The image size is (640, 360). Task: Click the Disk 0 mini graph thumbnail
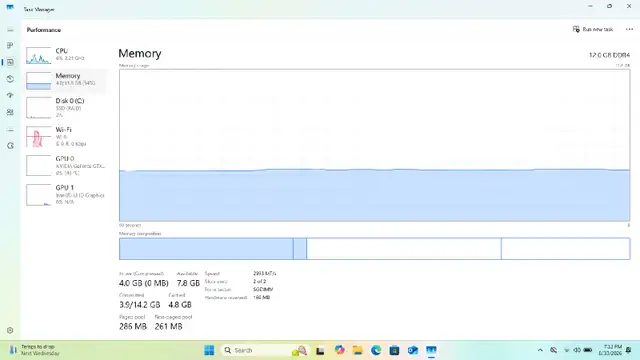click(x=39, y=108)
